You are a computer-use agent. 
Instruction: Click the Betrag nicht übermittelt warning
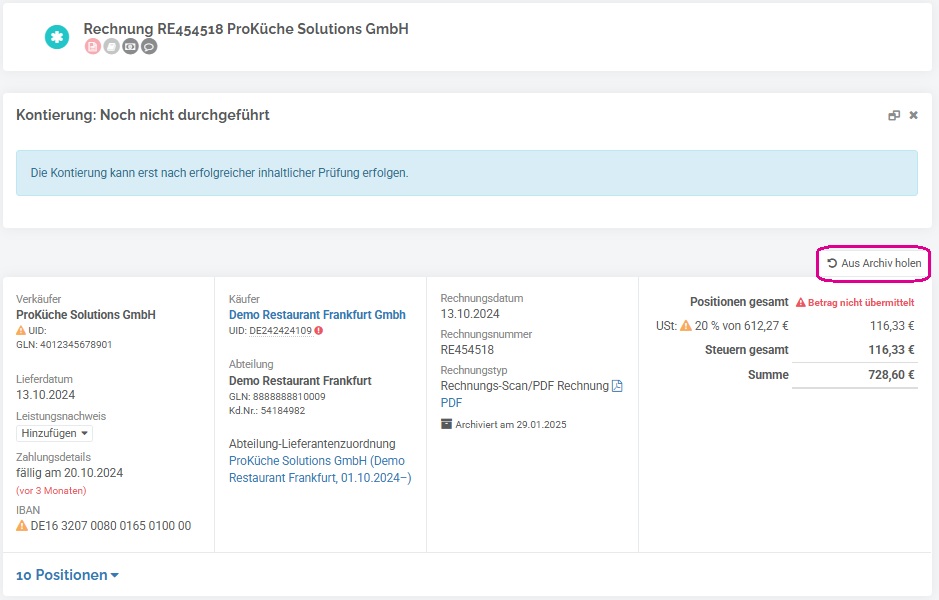pyautogui.click(x=855, y=302)
